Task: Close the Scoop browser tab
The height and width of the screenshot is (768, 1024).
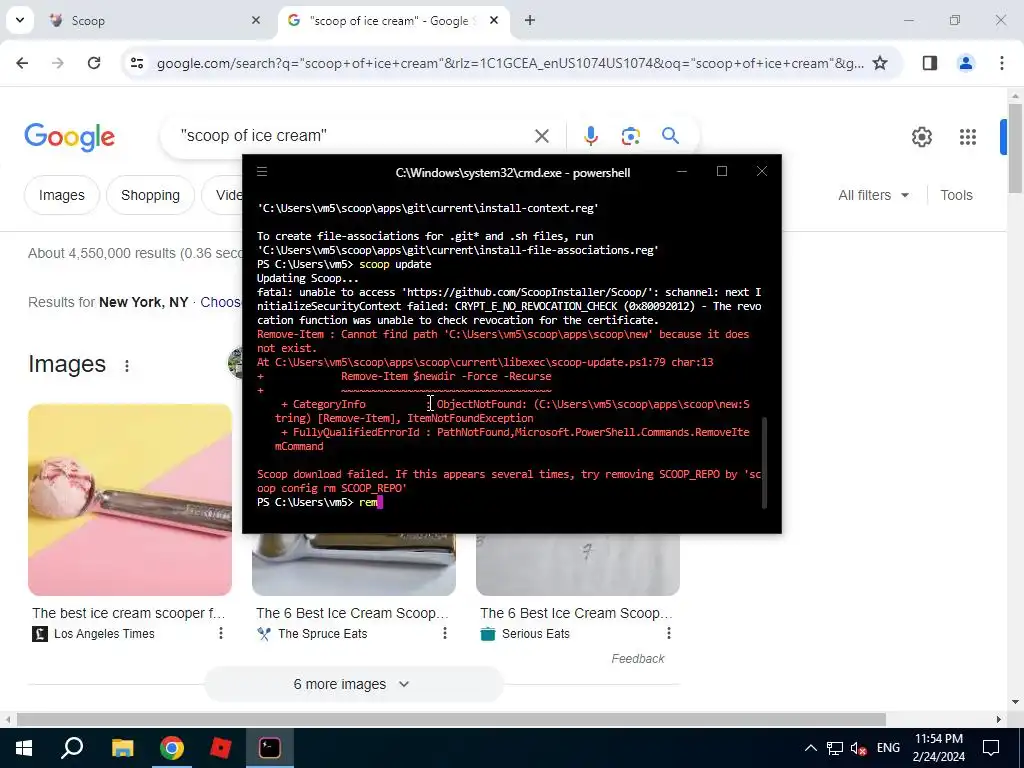Action: coord(256,21)
